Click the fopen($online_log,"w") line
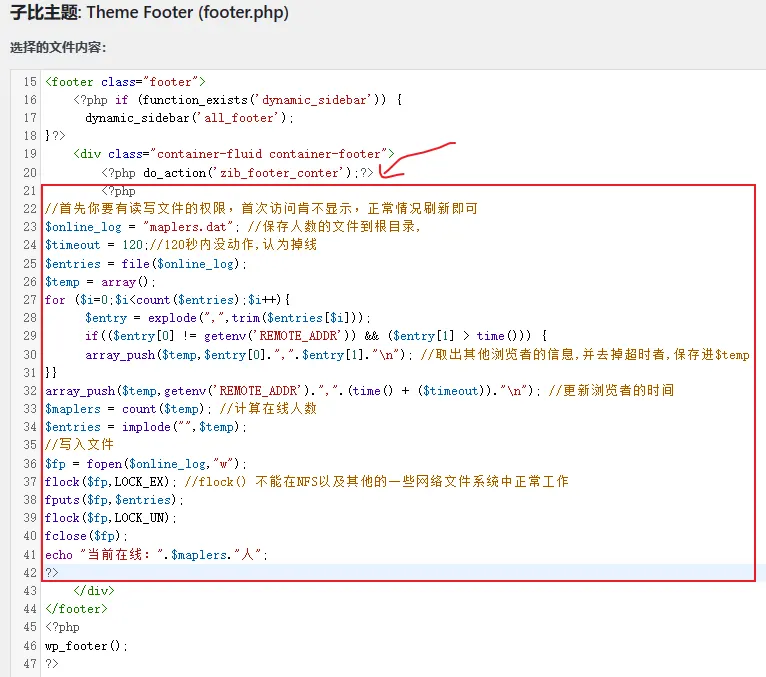This screenshot has height=677, width=766. coord(146,463)
